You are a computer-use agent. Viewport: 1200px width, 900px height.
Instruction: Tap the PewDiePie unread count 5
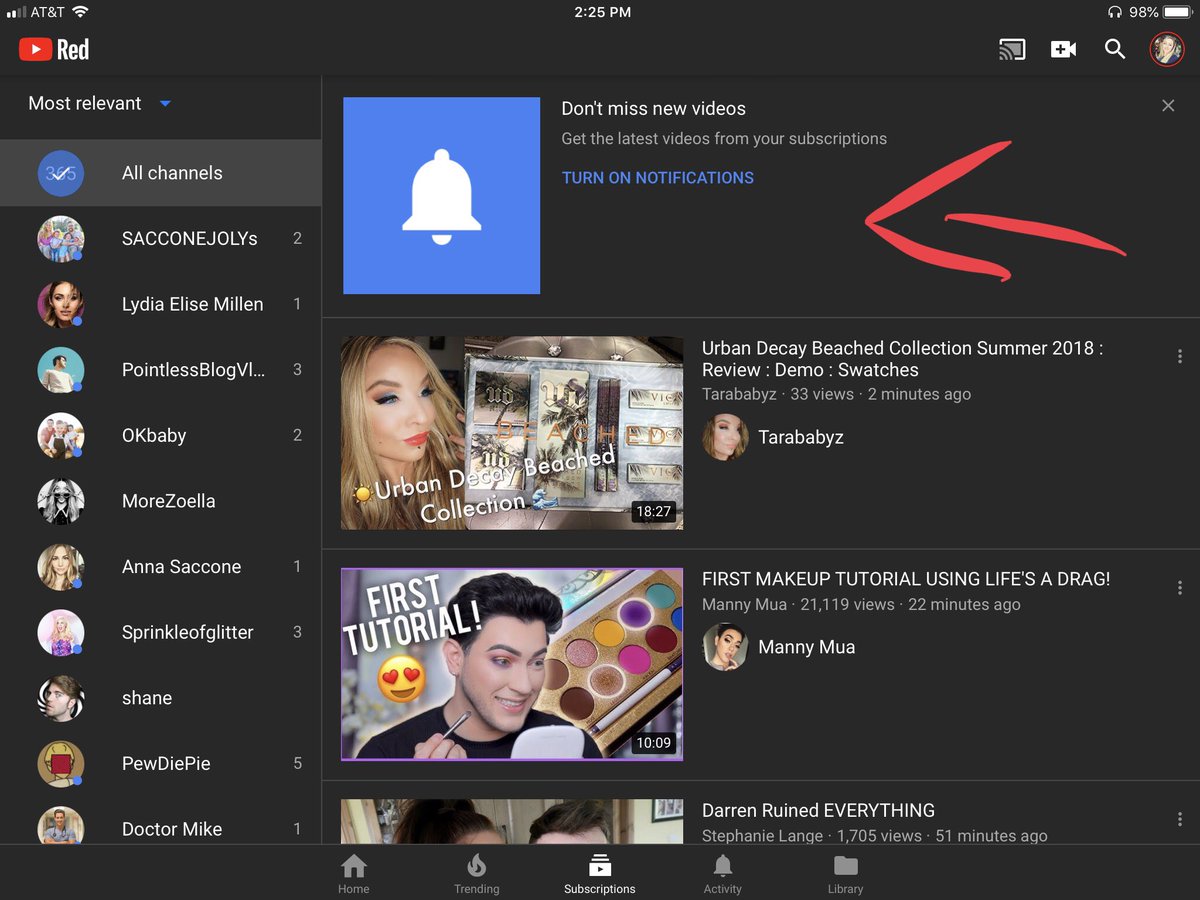297,763
